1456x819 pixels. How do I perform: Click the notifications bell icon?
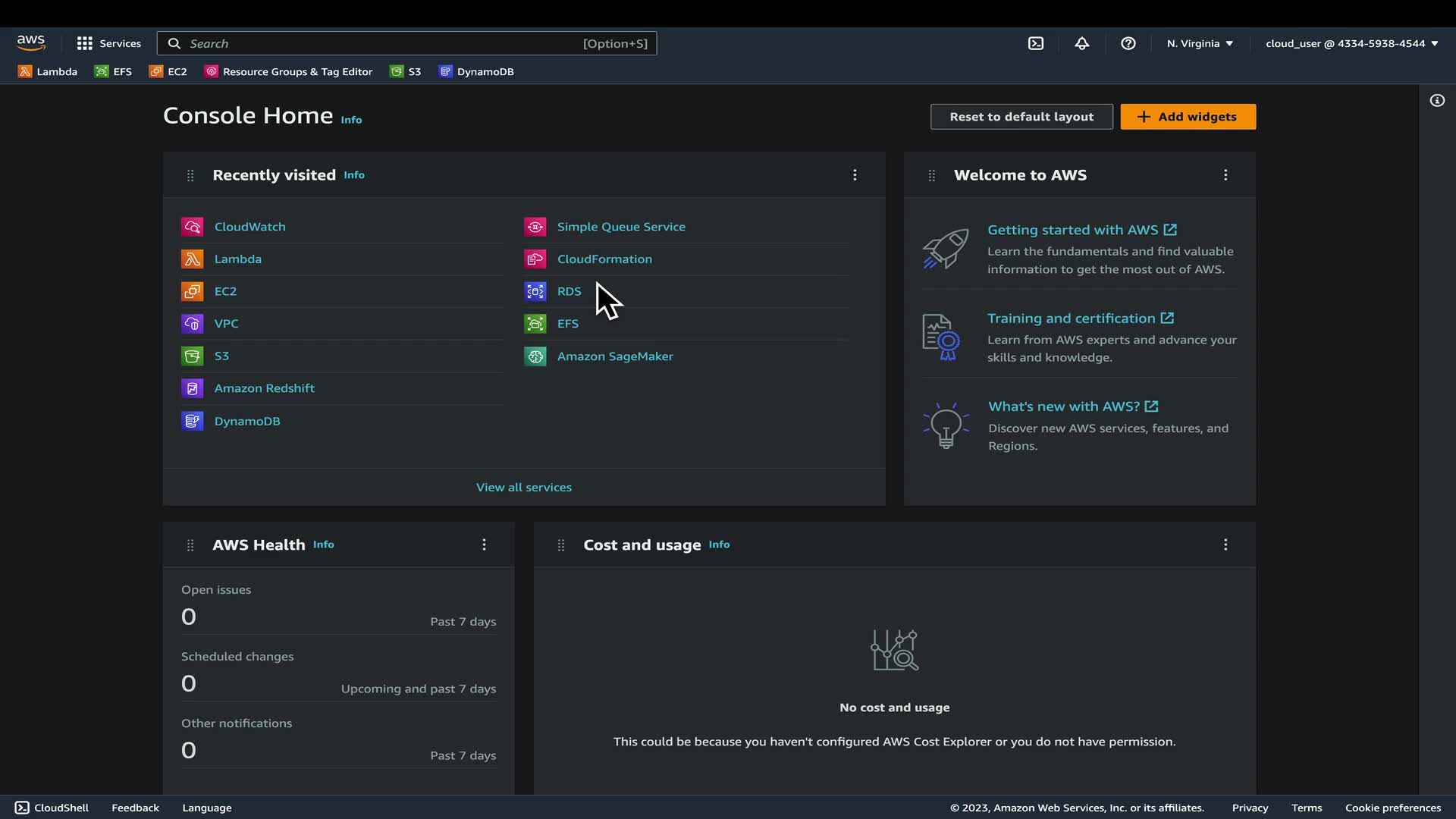coord(1082,43)
